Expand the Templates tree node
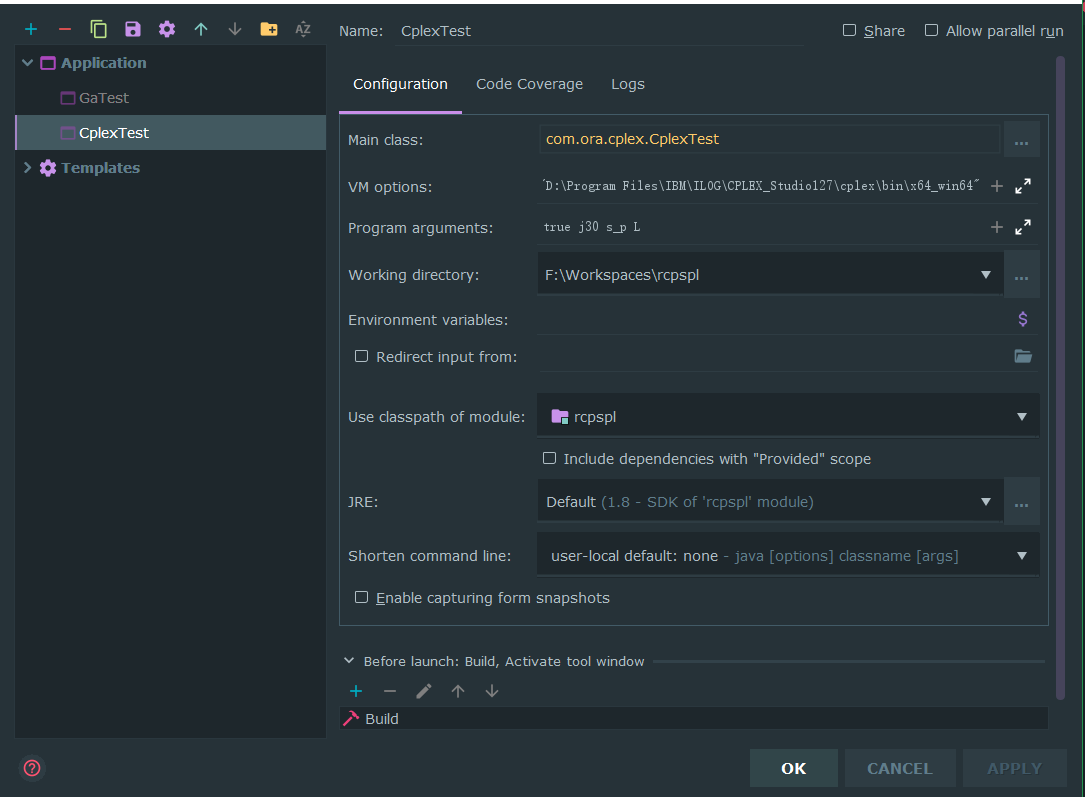This screenshot has height=797, width=1085. pyautogui.click(x=27, y=167)
